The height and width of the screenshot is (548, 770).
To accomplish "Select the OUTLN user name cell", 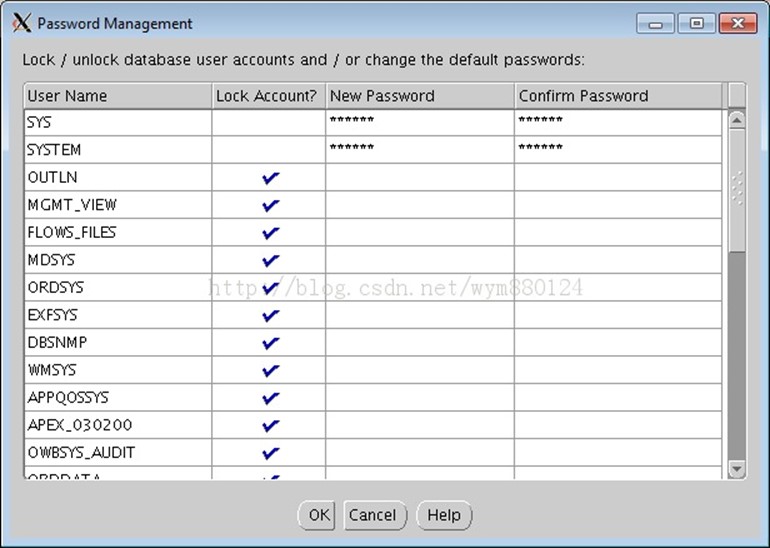I will pos(118,177).
